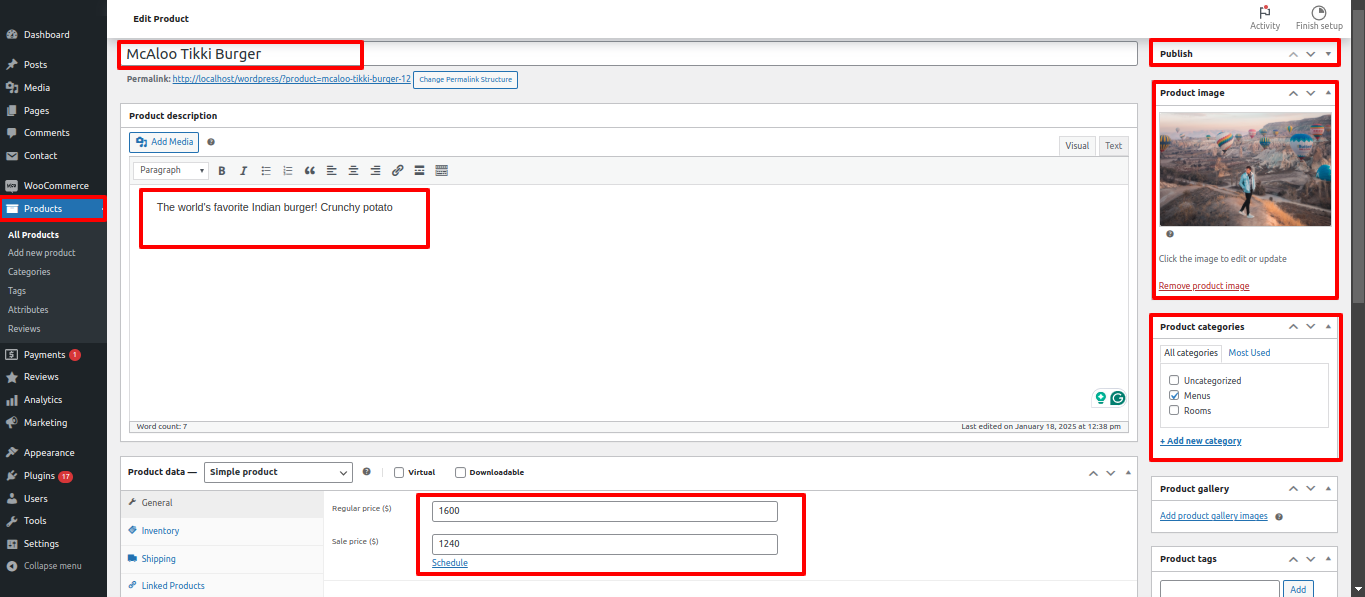Screen dimensions: 1365x597
Task: Open the Inventory product data tab
Action: click(x=160, y=531)
